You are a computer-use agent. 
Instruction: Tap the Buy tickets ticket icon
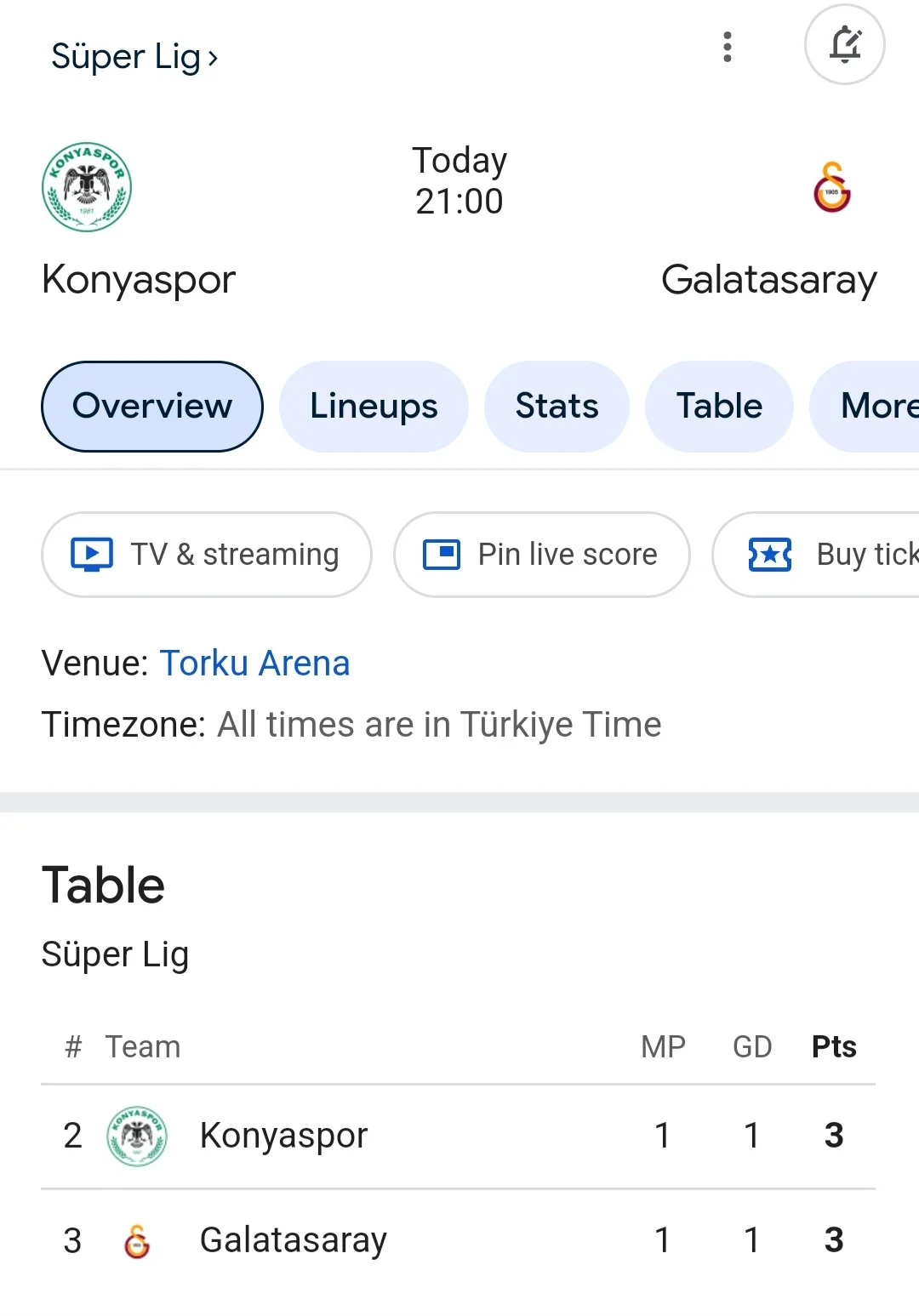coord(770,555)
